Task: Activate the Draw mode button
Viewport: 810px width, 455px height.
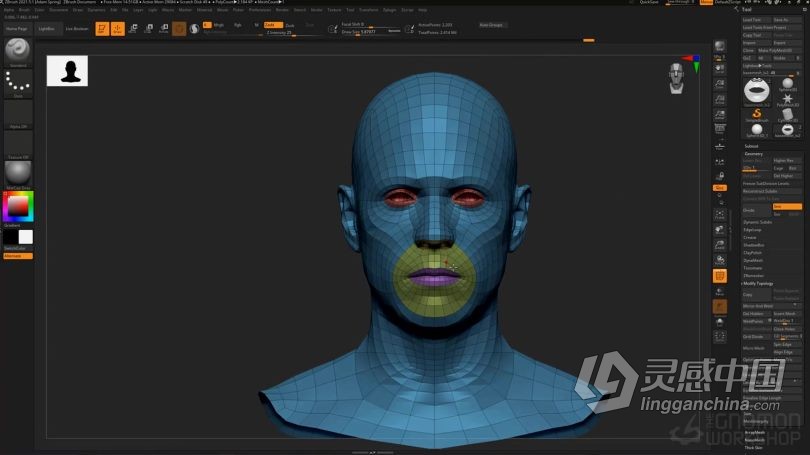Action: click(118, 29)
